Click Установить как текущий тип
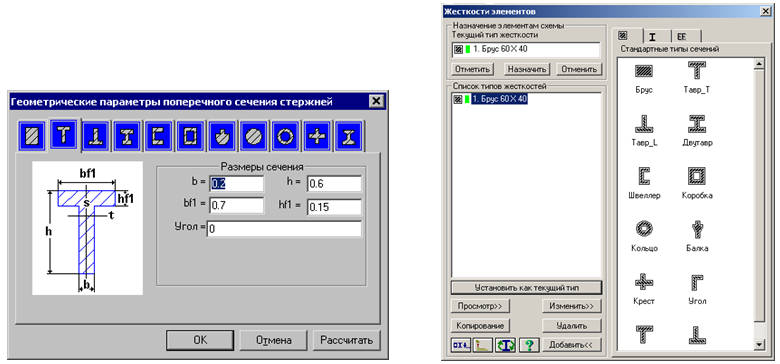 pyautogui.click(x=526, y=287)
